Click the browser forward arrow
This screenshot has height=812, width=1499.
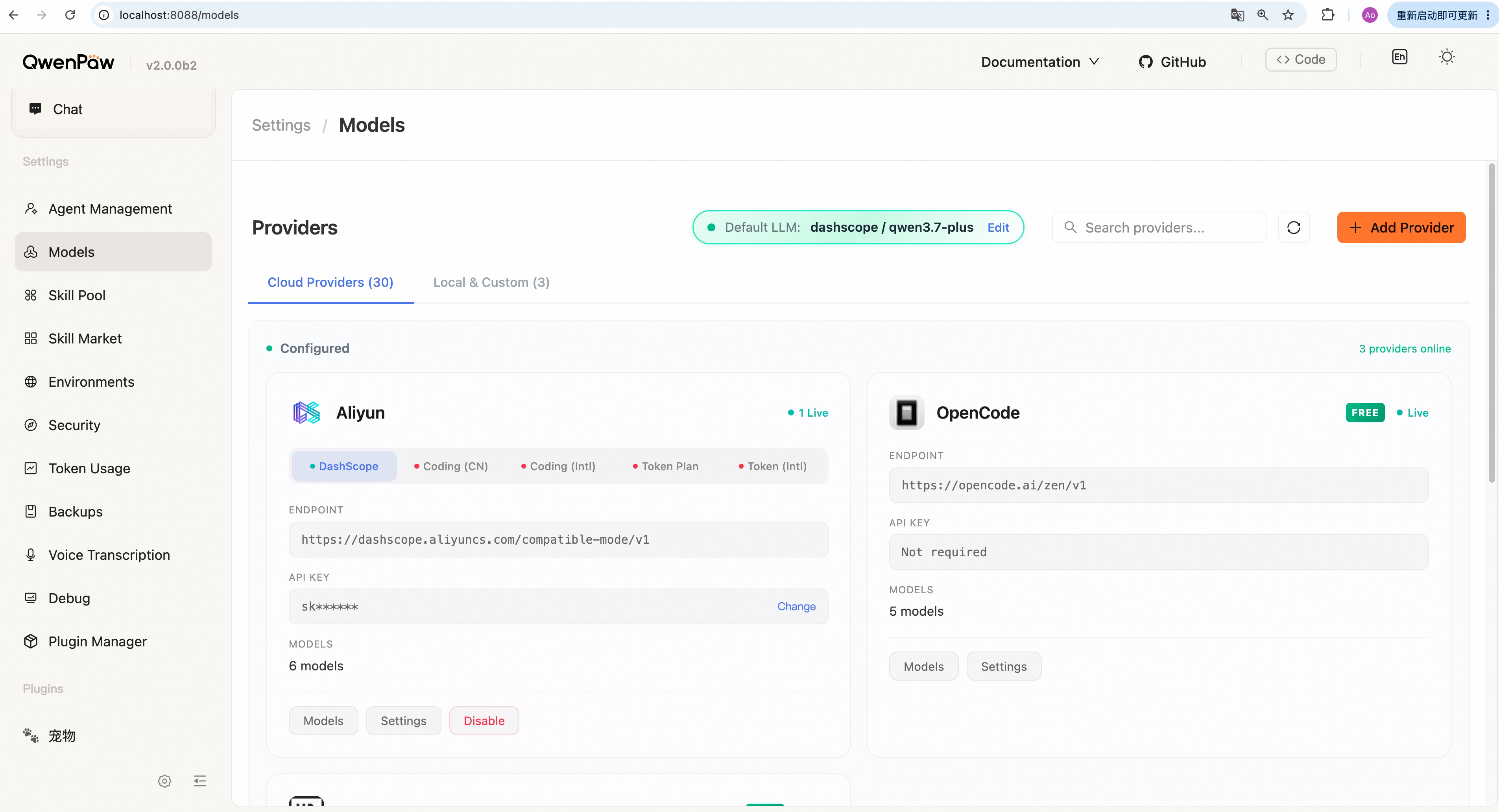[41, 15]
